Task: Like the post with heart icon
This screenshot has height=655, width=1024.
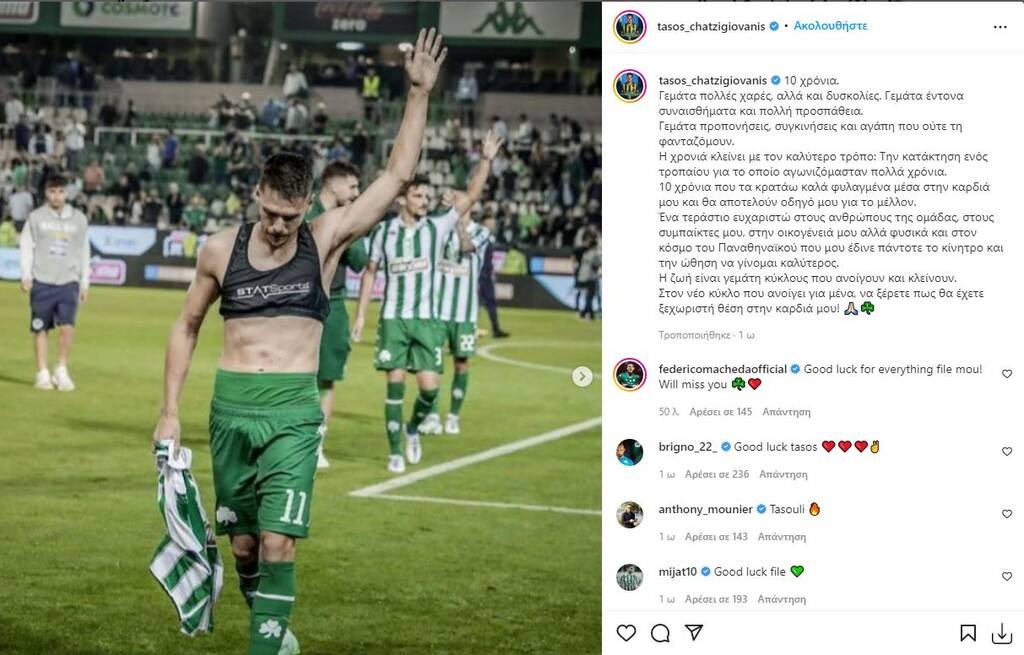Action: click(626, 632)
